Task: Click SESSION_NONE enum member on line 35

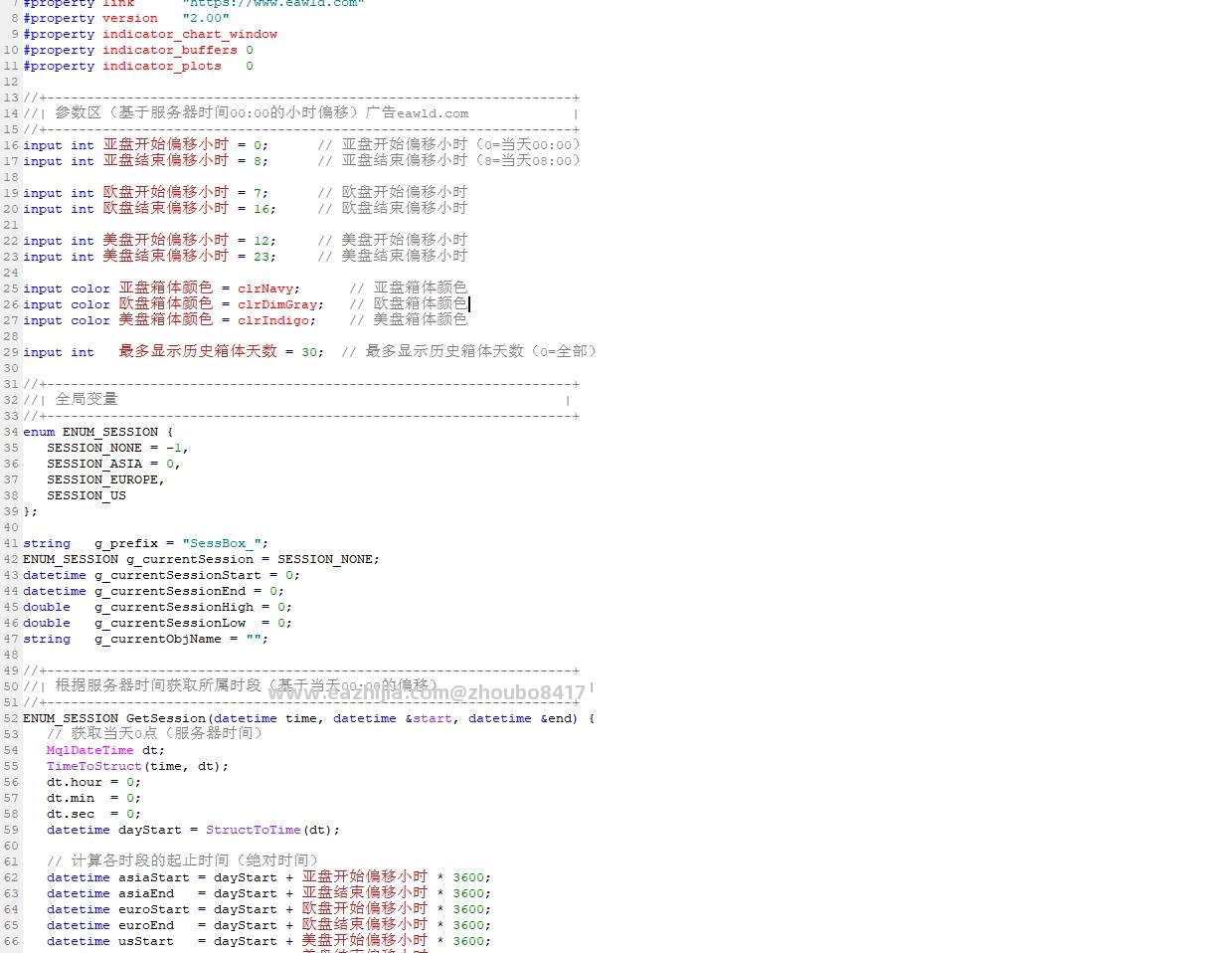Action: tap(94, 448)
